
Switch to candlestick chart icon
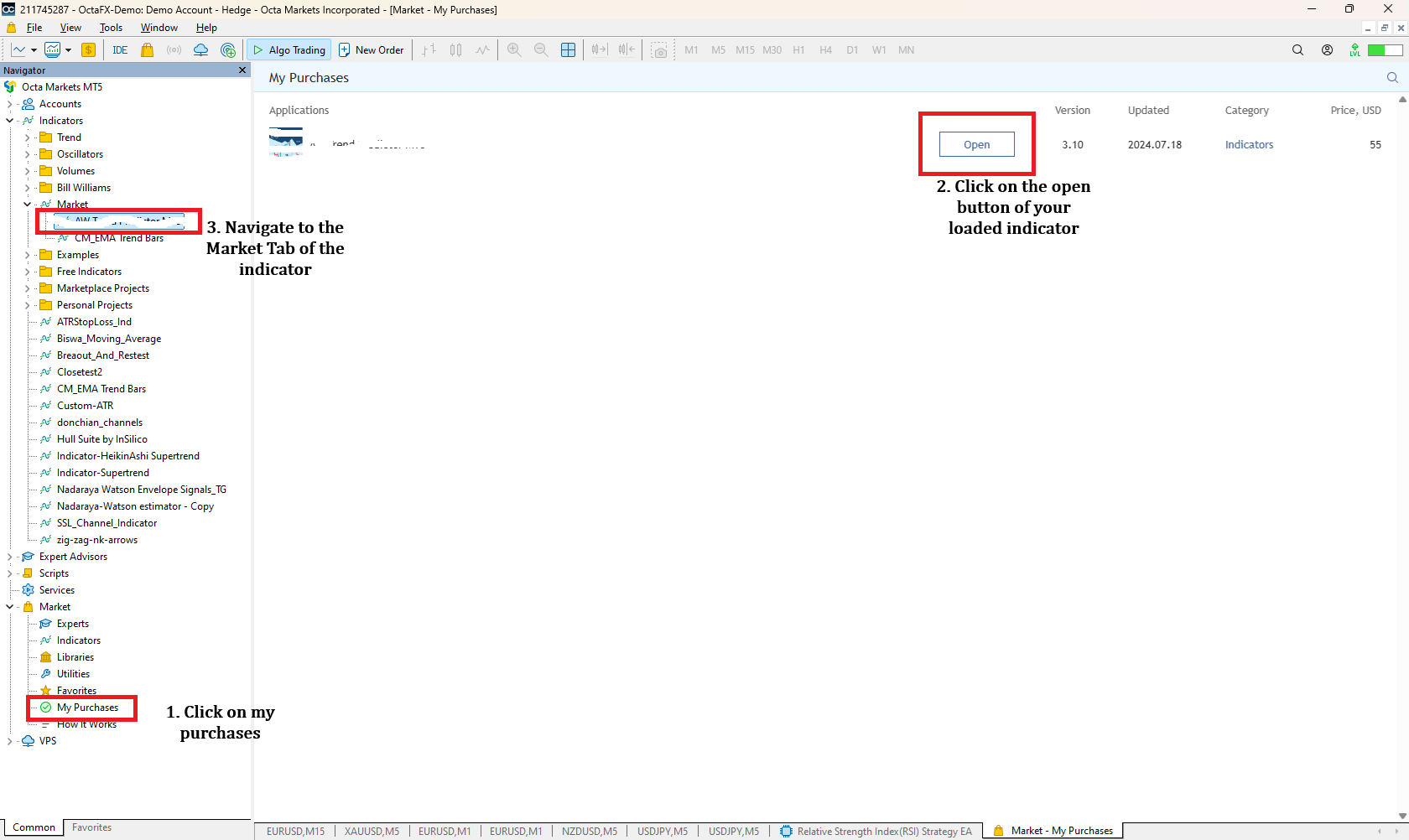455,49
